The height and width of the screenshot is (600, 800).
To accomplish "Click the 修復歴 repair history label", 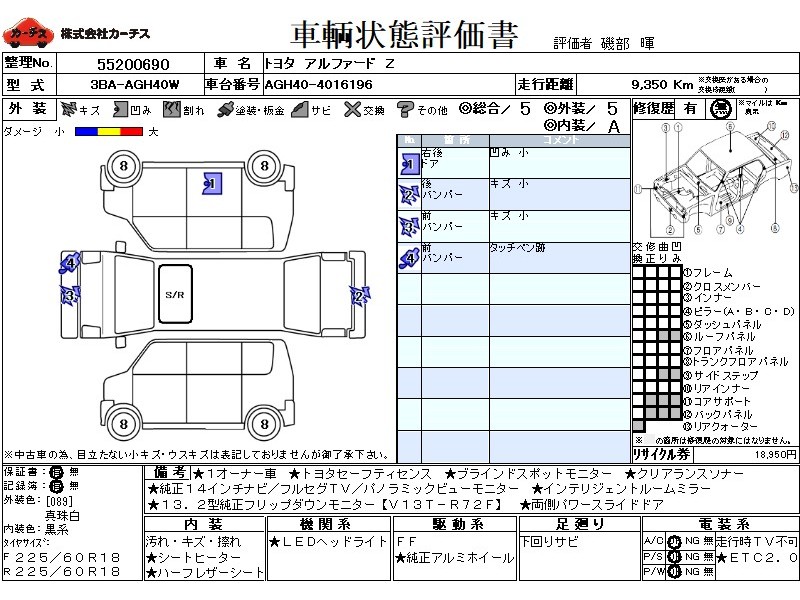I will coord(653,108).
